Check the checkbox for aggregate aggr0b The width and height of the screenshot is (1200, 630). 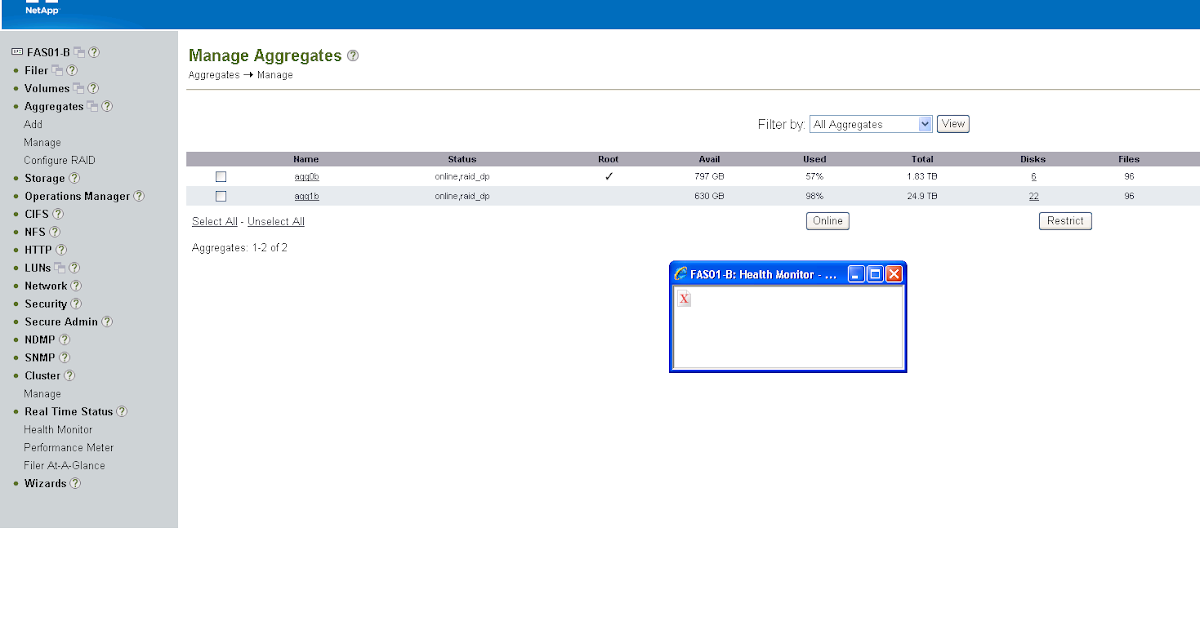click(x=221, y=176)
